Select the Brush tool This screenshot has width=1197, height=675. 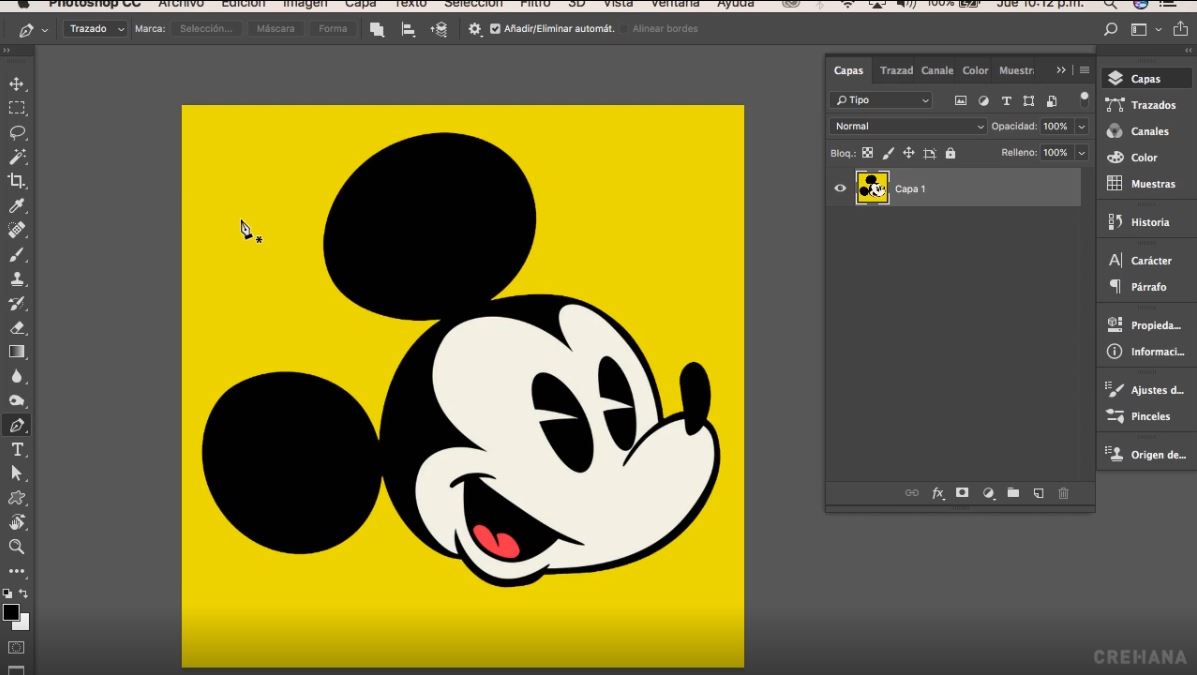17,254
